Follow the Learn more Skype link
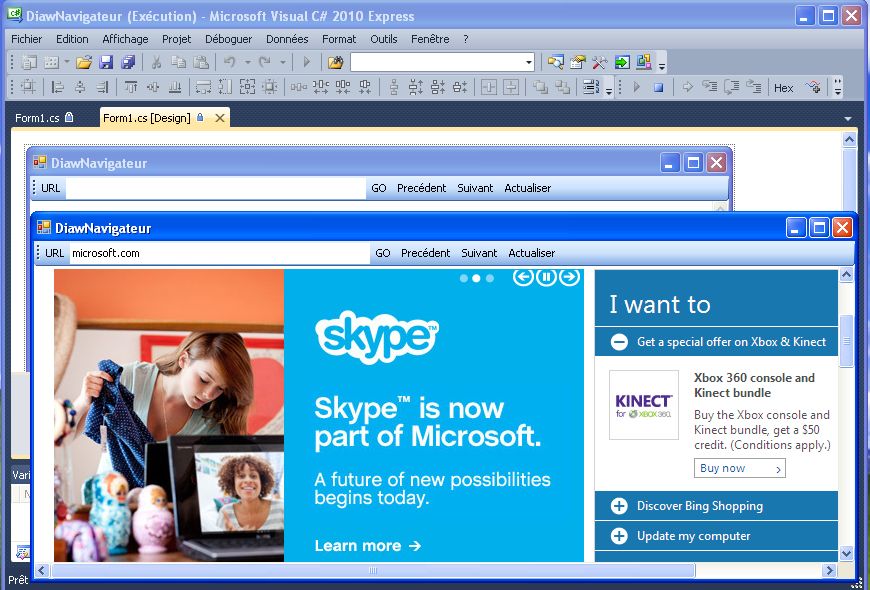 pyautogui.click(x=368, y=546)
